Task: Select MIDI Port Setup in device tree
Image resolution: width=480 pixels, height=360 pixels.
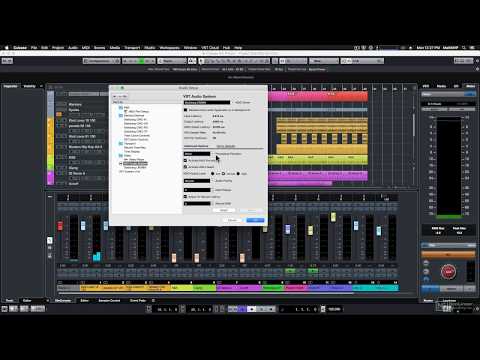Action: click(x=139, y=111)
